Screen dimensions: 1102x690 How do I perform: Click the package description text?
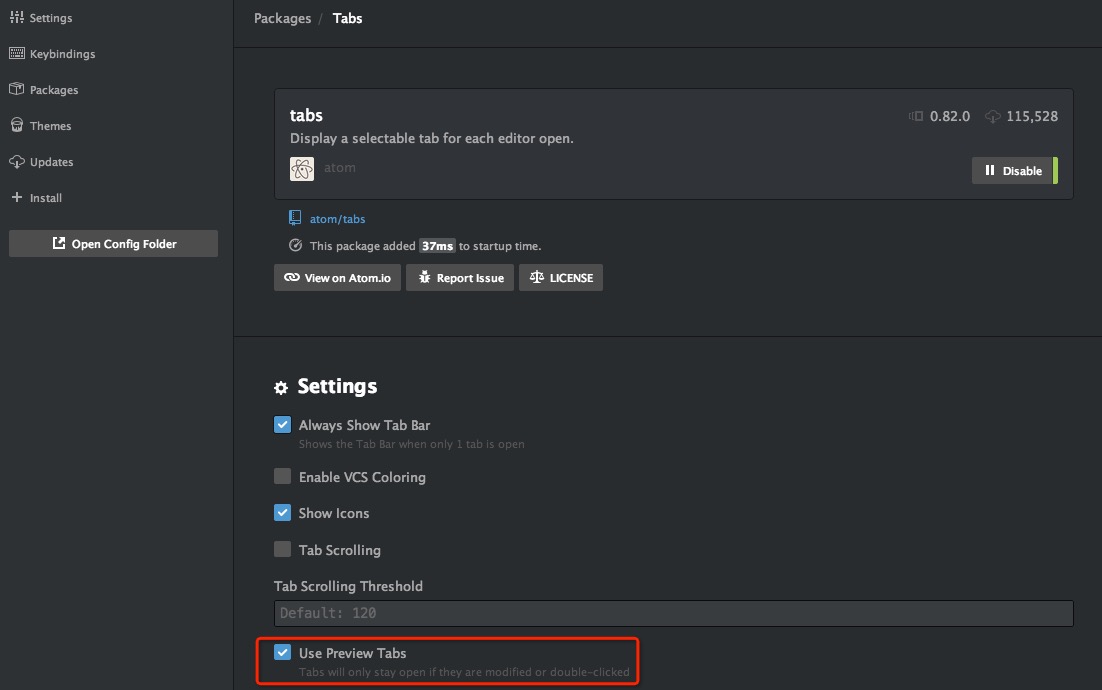pos(432,138)
